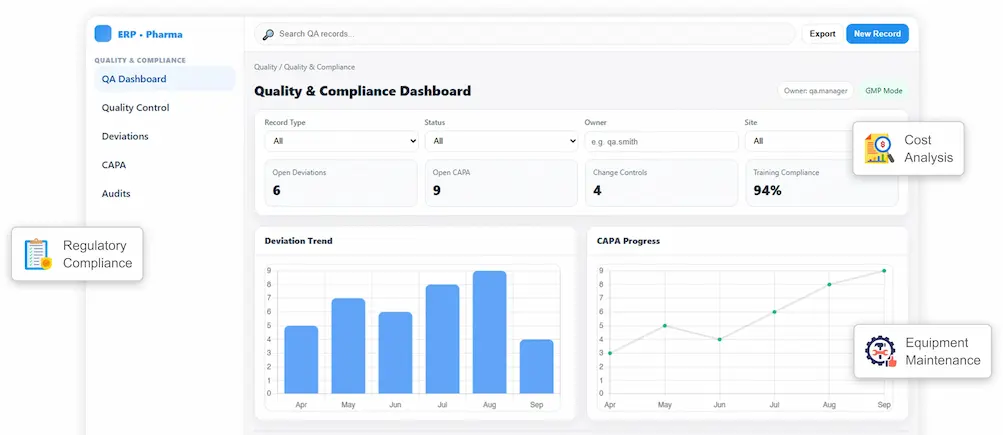This screenshot has height=435, width=1003.
Task: Click the 'CAPA Progress' chart title
Action: point(628,241)
